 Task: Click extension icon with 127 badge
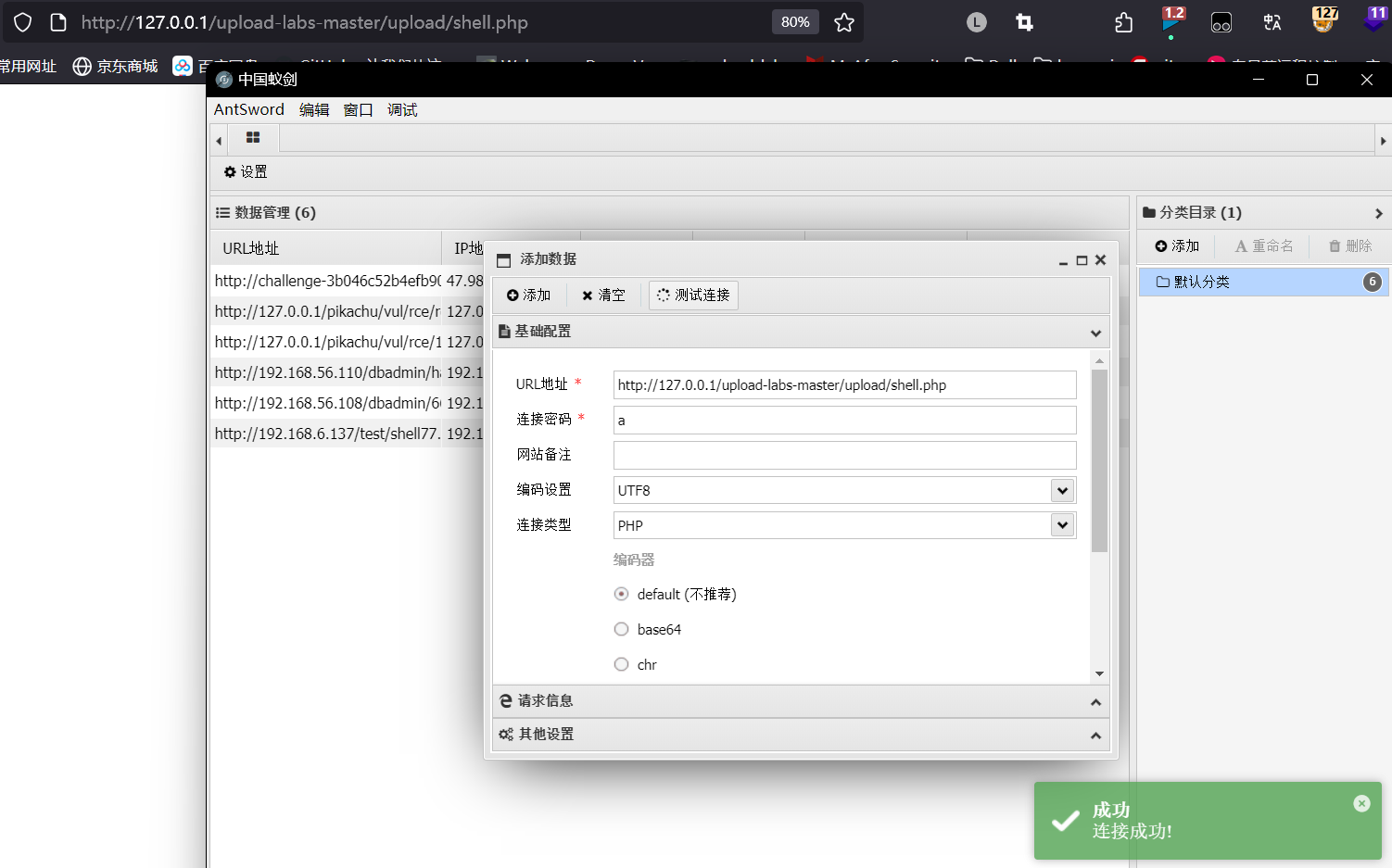click(1323, 20)
